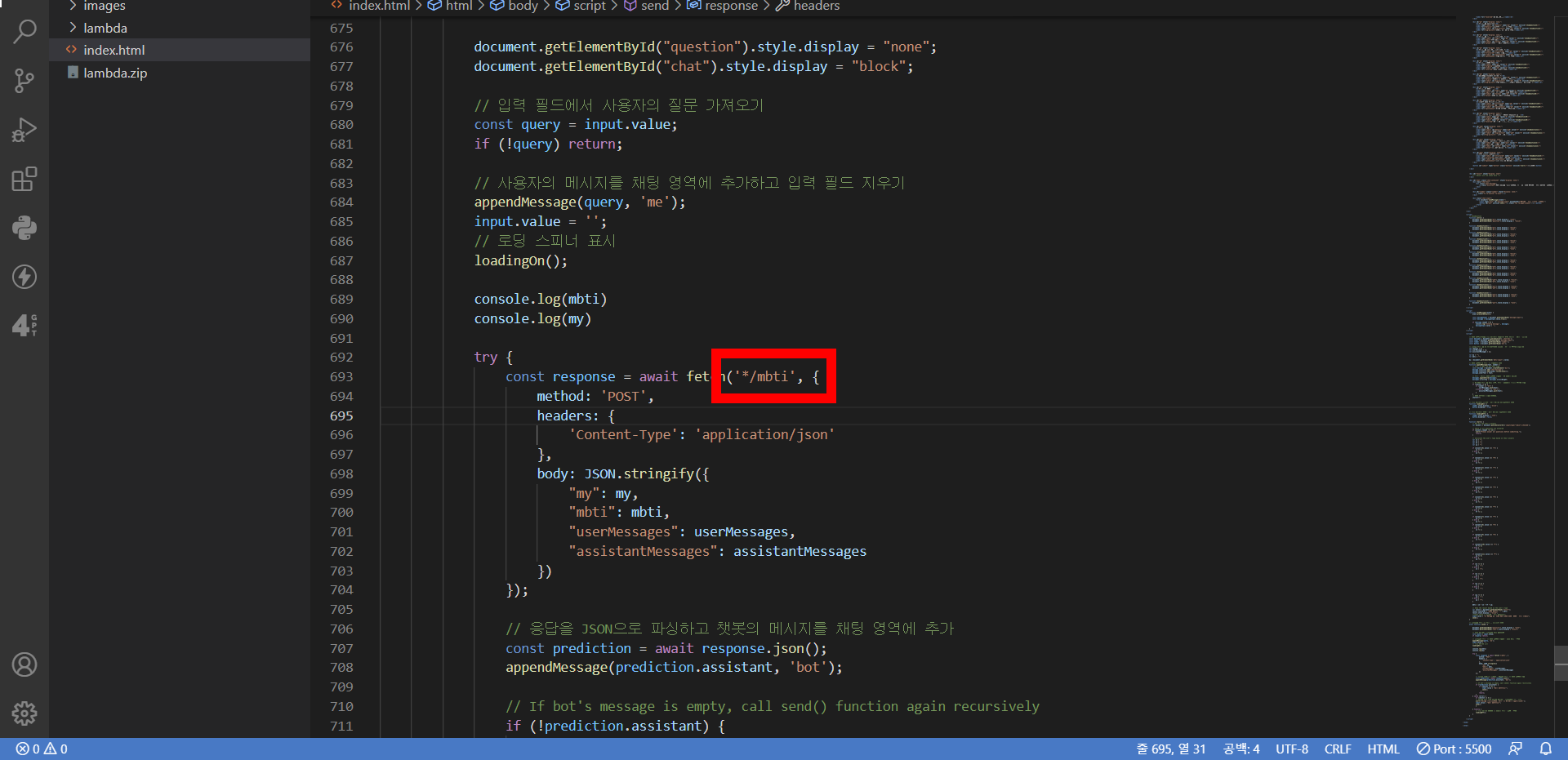
Task: Open the lightning bolt extension panel
Action: 24,277
